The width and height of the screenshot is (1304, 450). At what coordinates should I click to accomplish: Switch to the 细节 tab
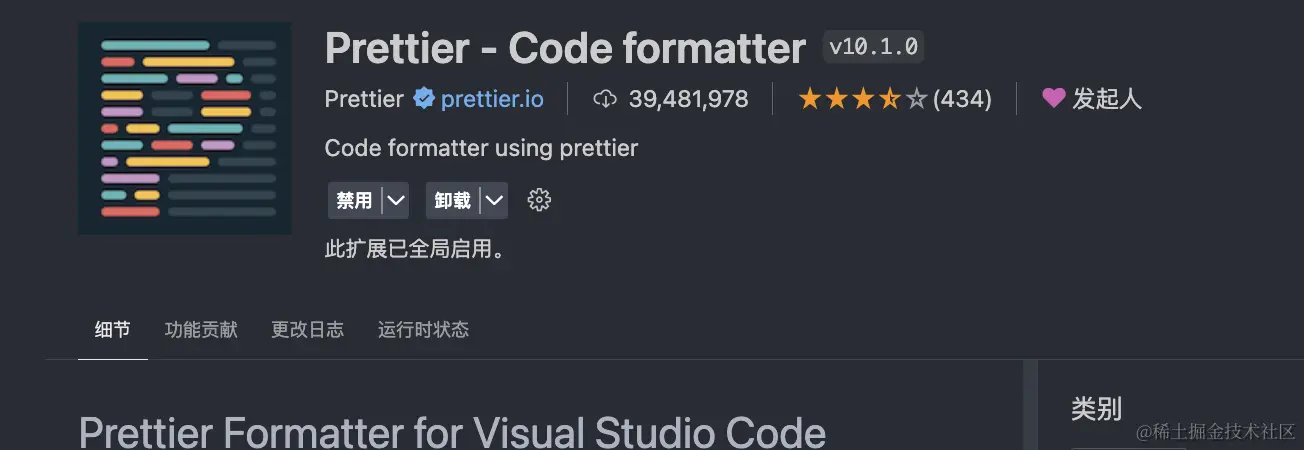tap(112, 329)
